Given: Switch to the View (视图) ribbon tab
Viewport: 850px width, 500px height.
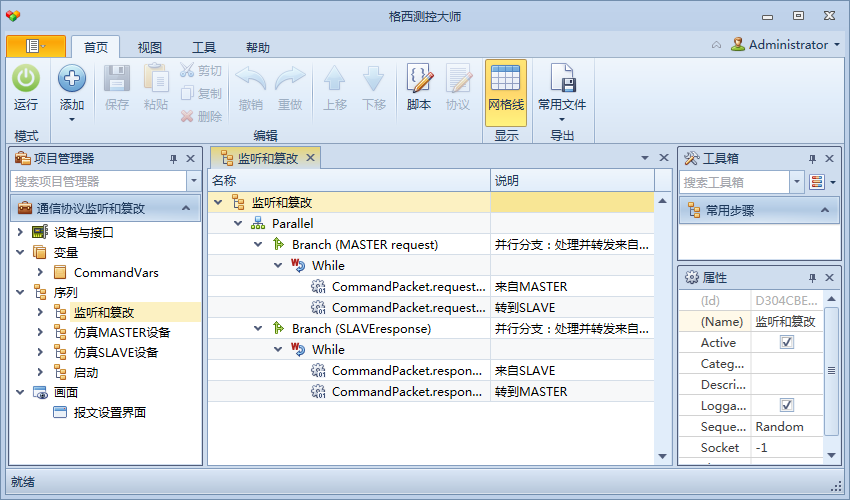Looking at the screenshot, I should (x=150, y=47).
